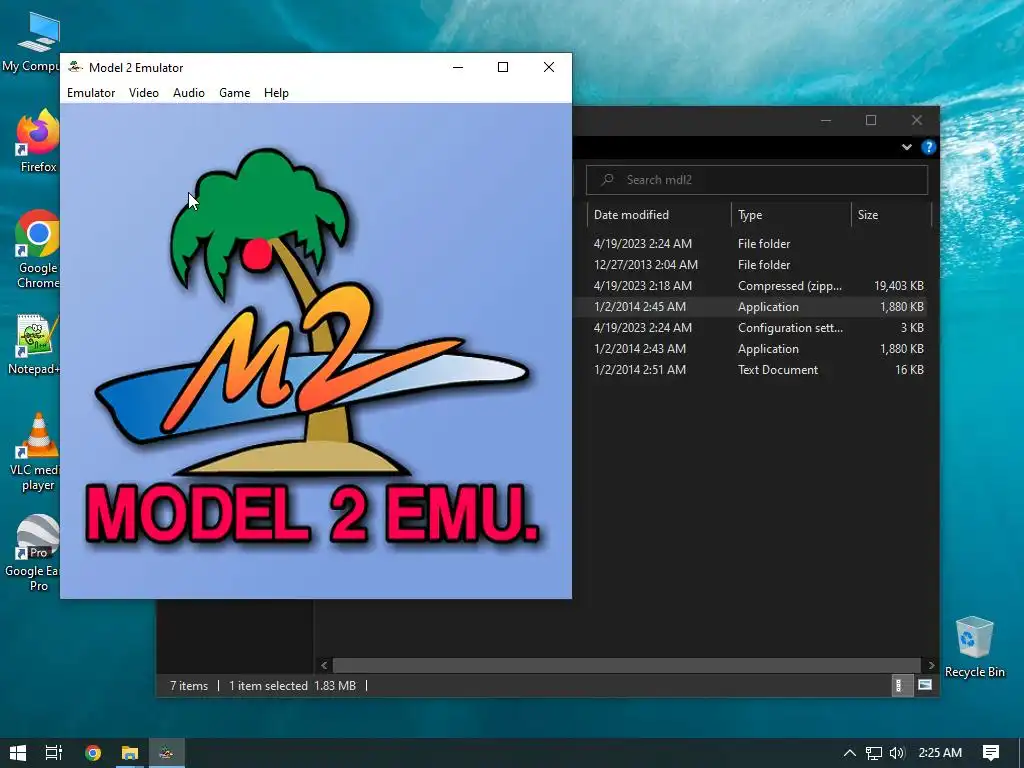This screenshot has height=768, width=1024.
Task: Click the scroll left arrow in File Explorer
Action: [325, 665]
